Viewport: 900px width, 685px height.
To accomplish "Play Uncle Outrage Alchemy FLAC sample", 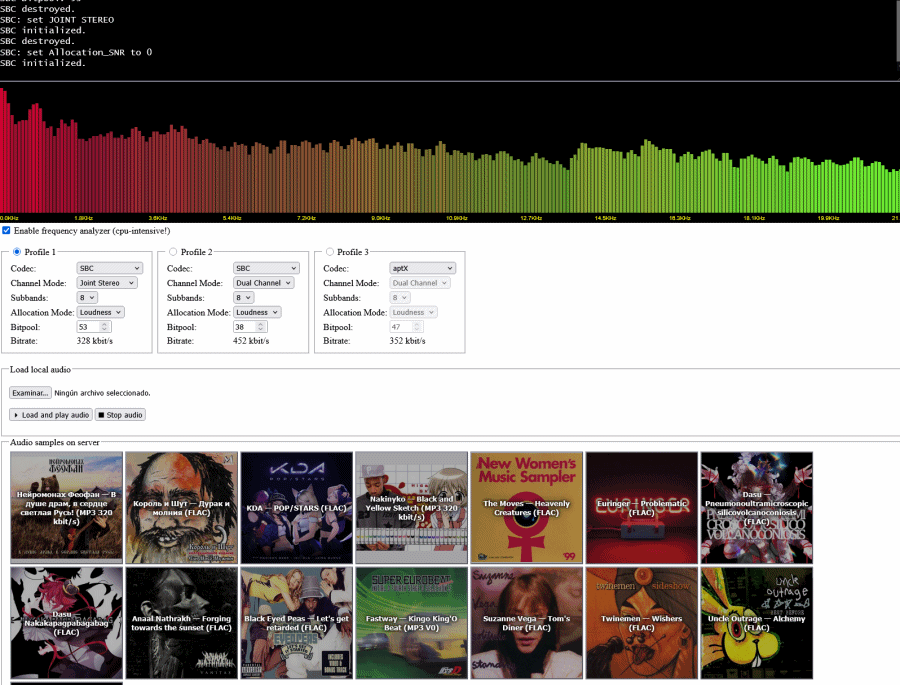I will pyautogui.click(x=757, y=623).
